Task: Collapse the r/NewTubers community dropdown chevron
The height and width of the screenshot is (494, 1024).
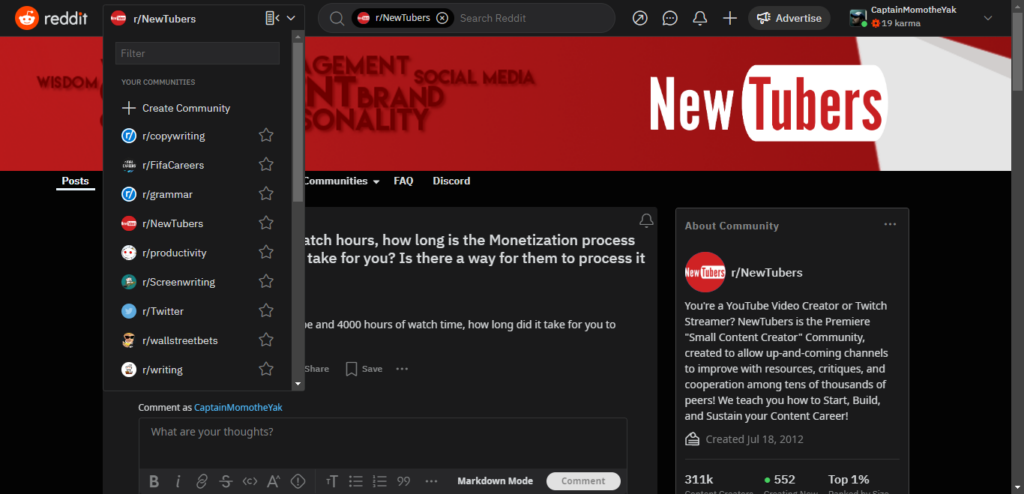Action: pyautogui.click(x=291, y=18)
